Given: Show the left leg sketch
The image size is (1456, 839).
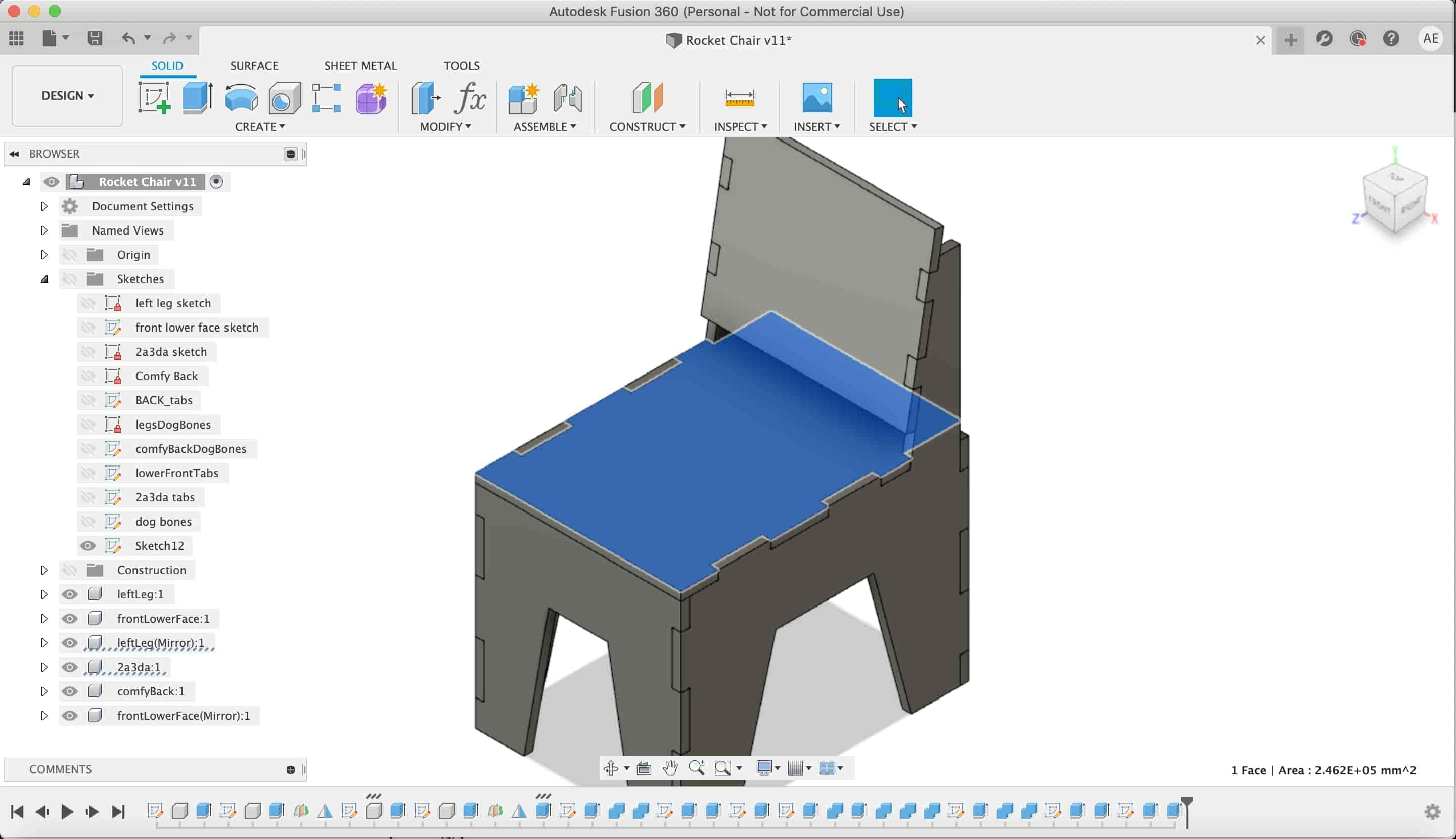Looking at the screenshot, I should (87, 303).
